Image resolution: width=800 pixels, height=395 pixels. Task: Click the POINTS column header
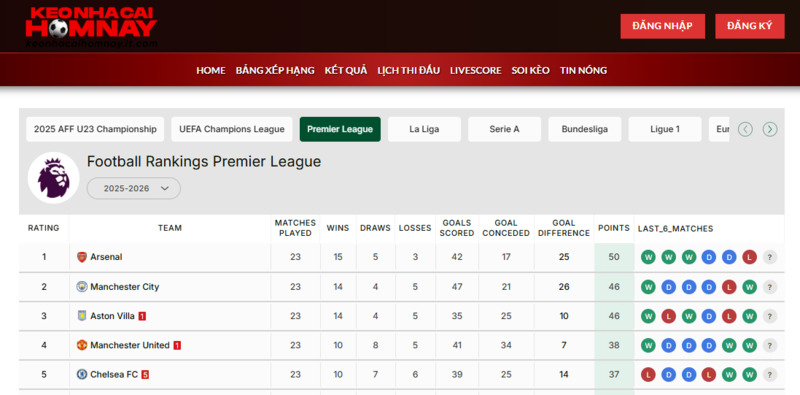click(x=614, y=228)
